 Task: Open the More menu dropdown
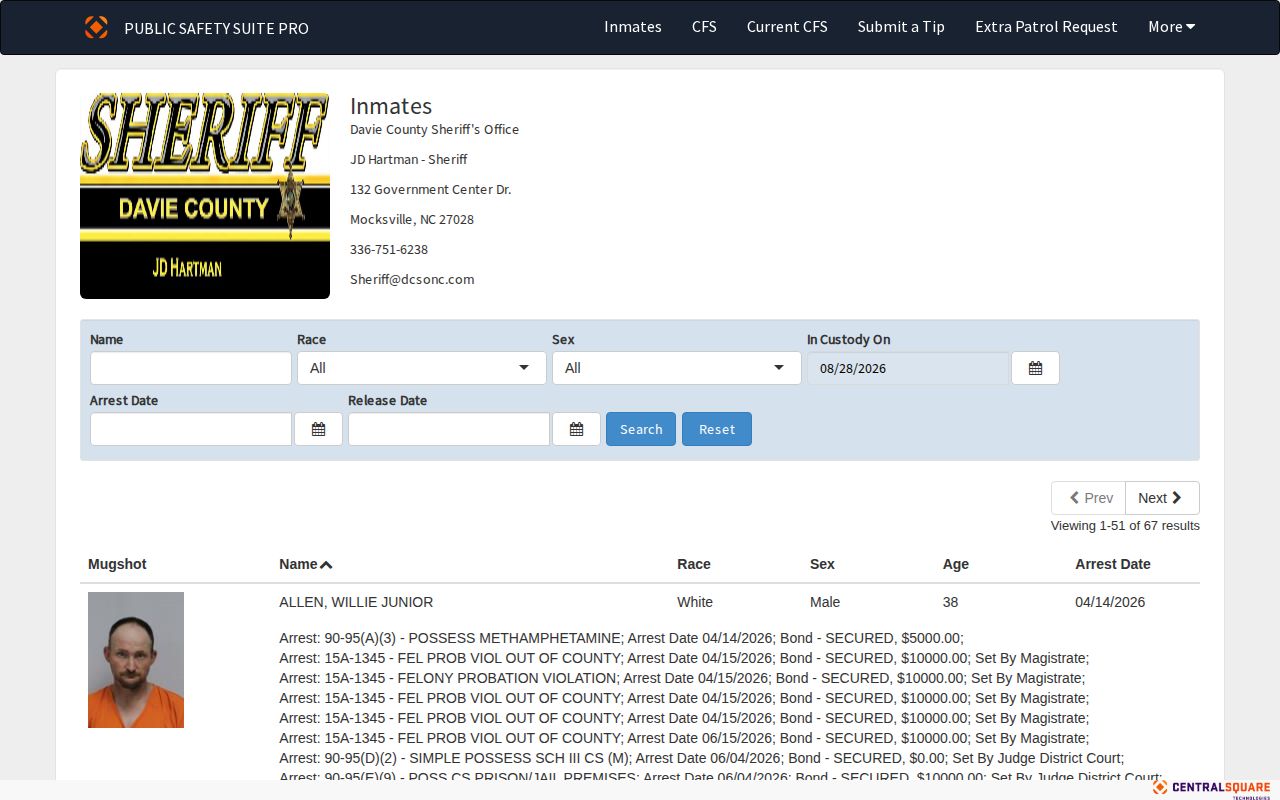pos(1172,27)
